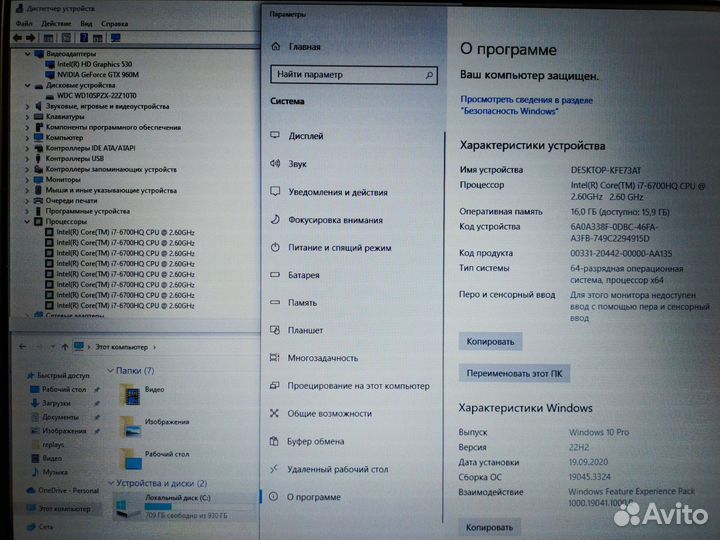This screenshot has height=540, width=720.
Task: Click the blue Help icon in Device Manager toolbar
Action: (x=84, y=38)
